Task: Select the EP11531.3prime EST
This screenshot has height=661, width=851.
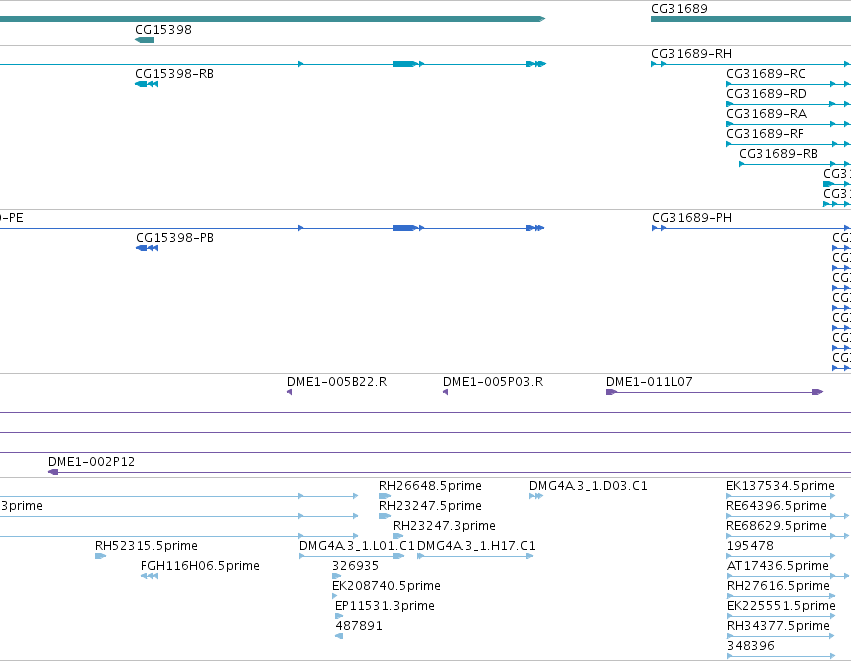Action: pyautogui.click(x=385, y=606)
